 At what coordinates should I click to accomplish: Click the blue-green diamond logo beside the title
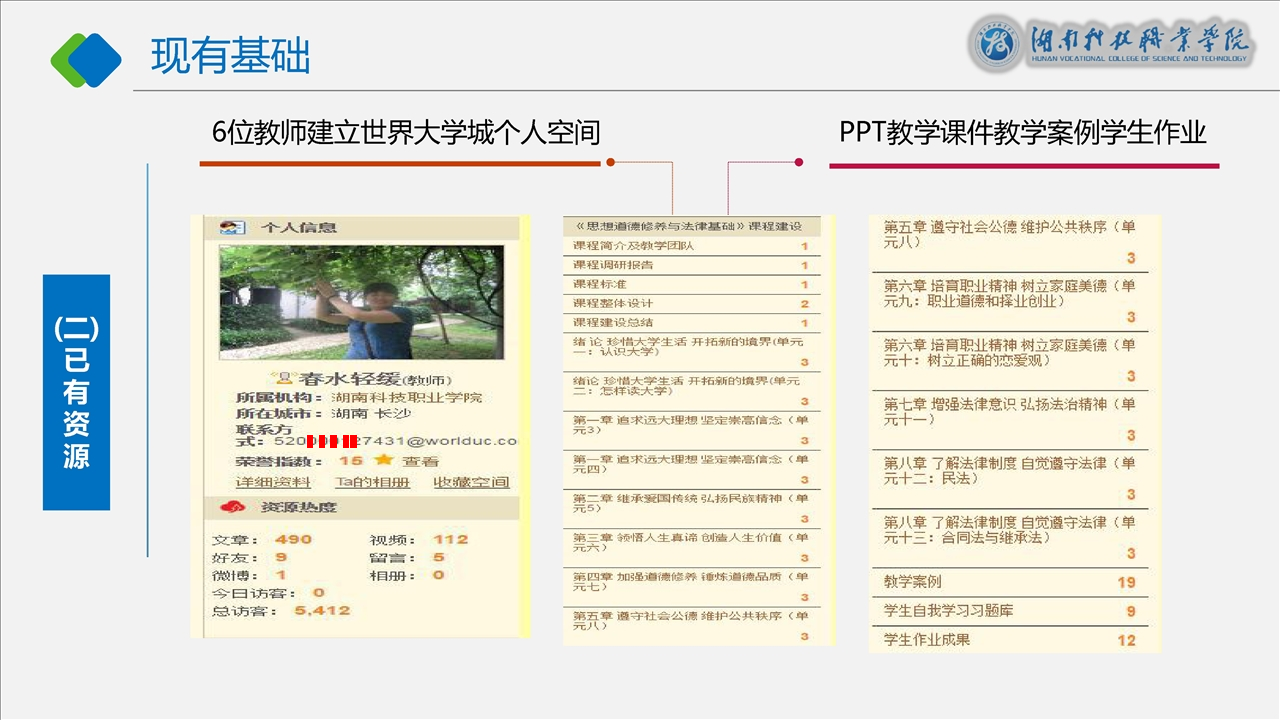(86, 59)
